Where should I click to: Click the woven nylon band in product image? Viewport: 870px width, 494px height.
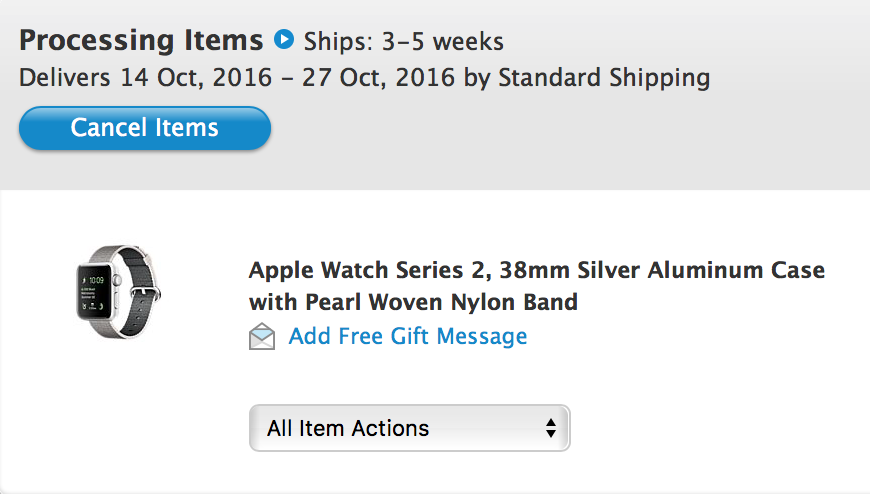pos(139,291)
